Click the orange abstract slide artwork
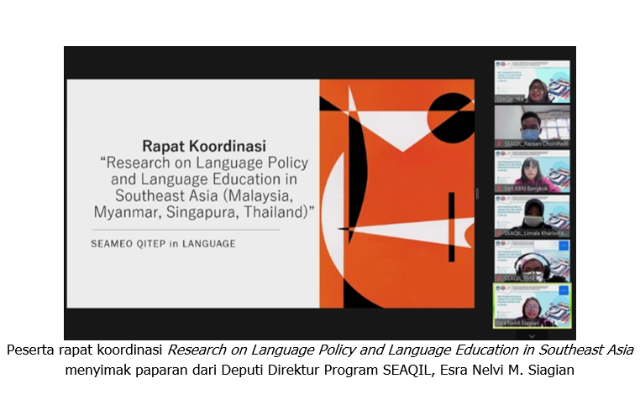The width and height of the screenshot is (640, 420). pos(397,193)
